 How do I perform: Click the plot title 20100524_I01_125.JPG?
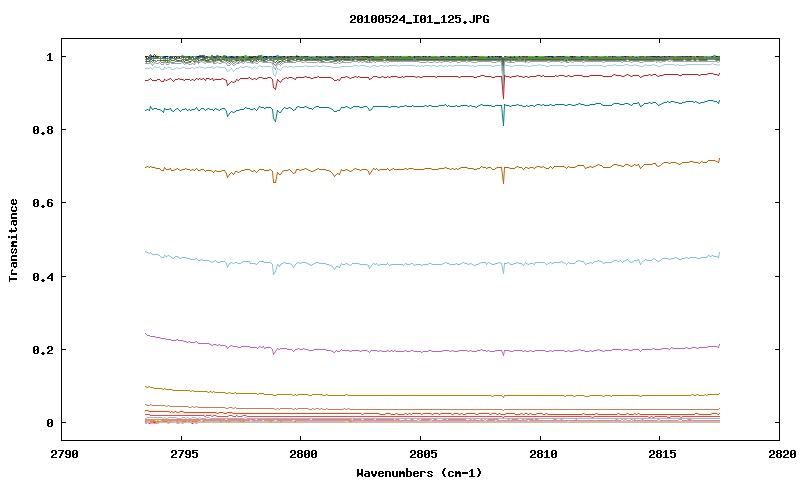tap(419, 19)
